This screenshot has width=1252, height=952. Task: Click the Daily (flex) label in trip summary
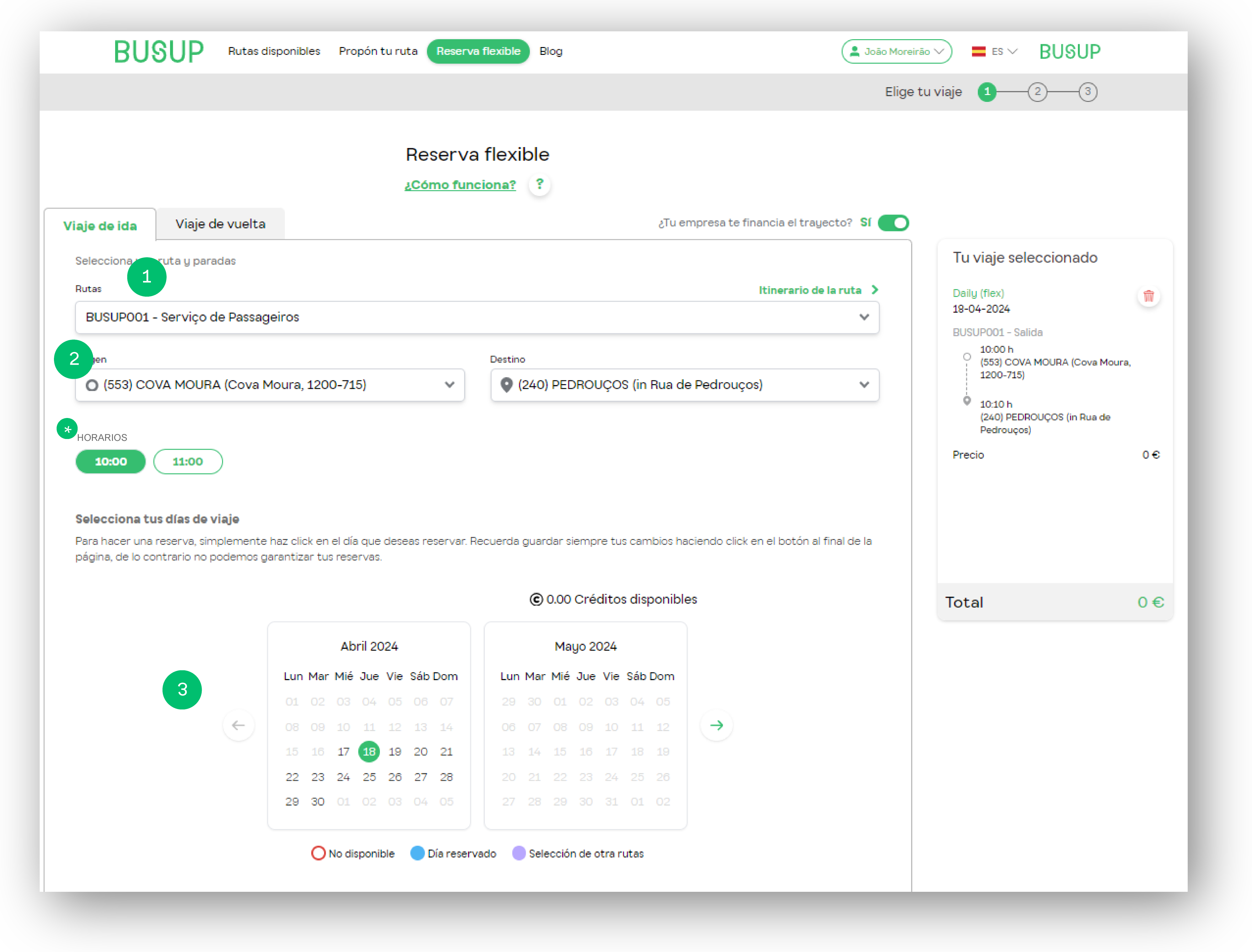point(978,293)
